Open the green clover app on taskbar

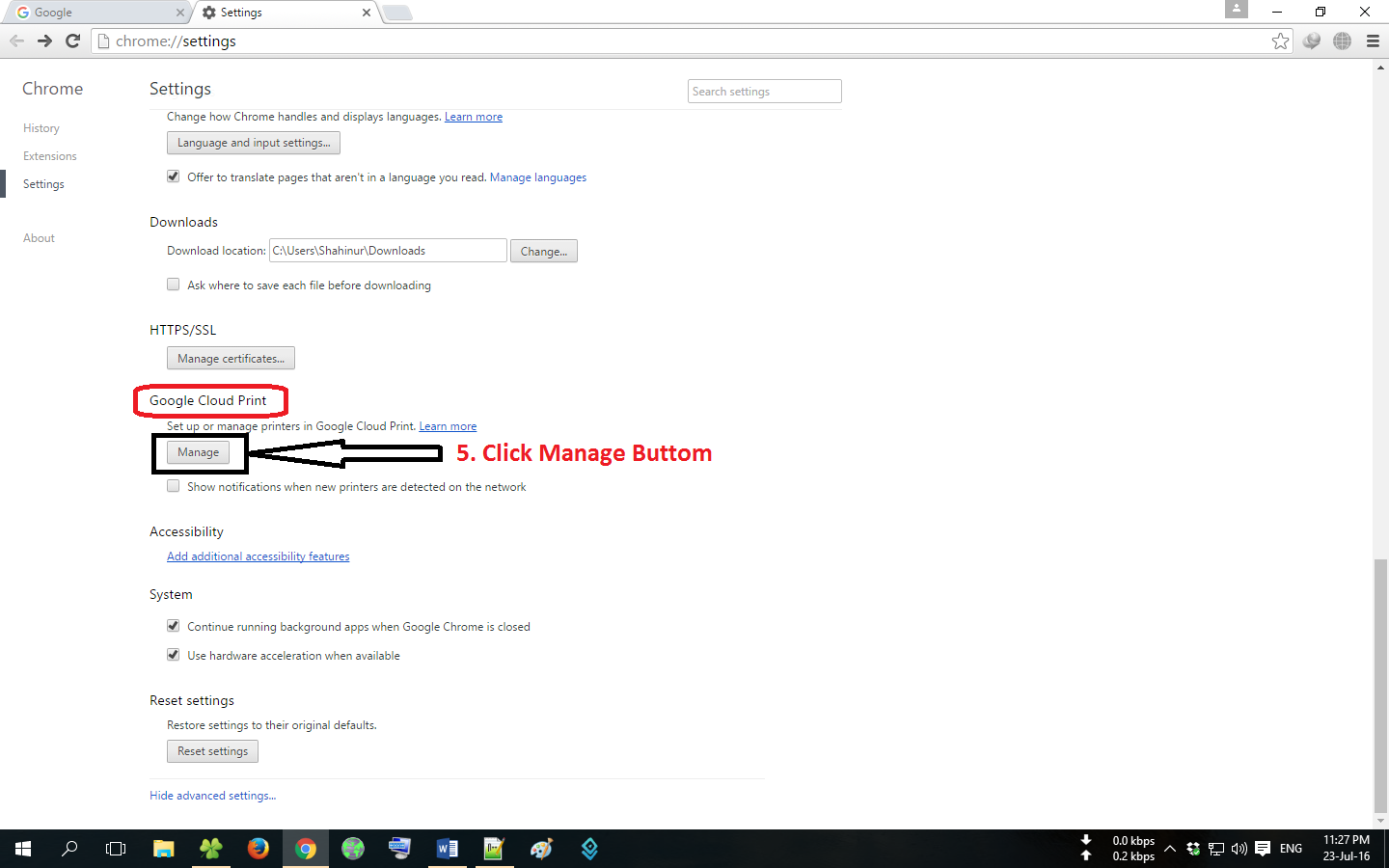[x=210, y=849]
